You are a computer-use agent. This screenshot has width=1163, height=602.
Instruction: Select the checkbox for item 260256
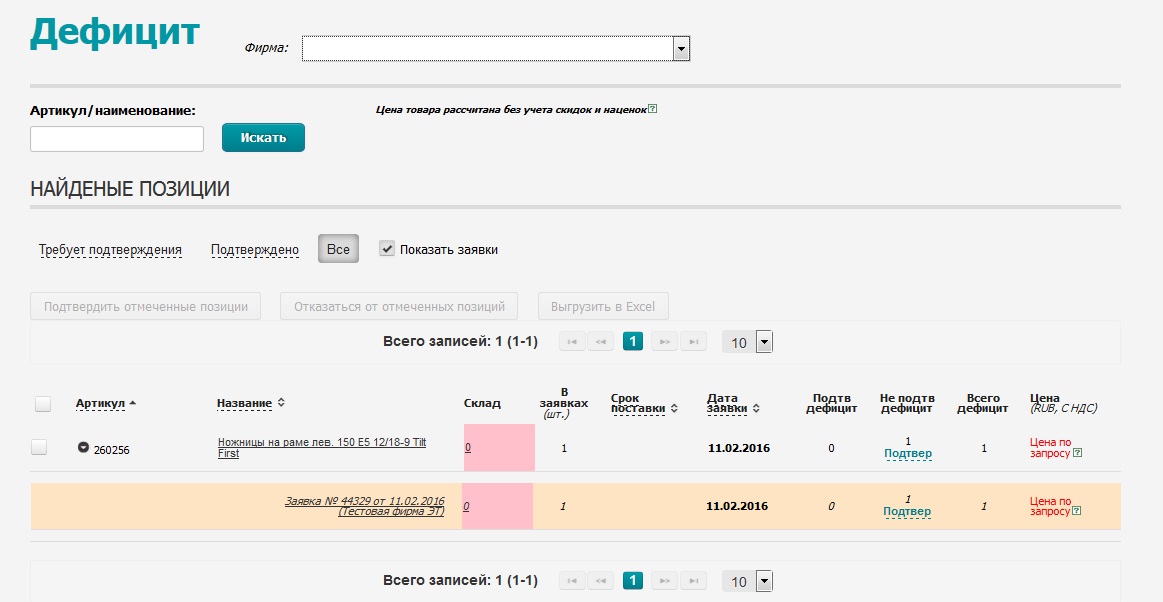(39, 448)
